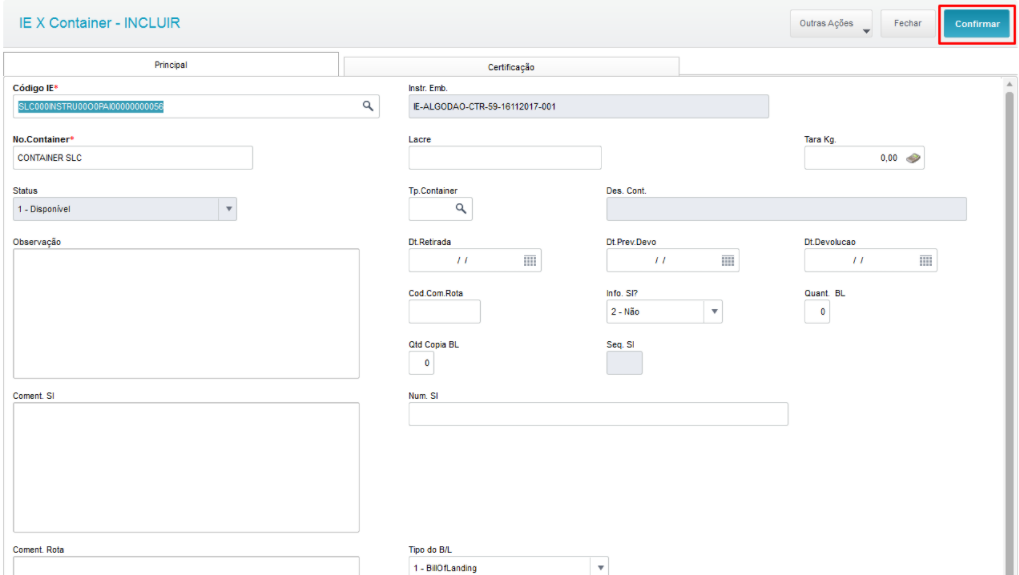This screenshot has width=1019, height=575.
Task: Open the Tara Kg calculator icon
Action: pyautogui.click(x=913, y=158)
